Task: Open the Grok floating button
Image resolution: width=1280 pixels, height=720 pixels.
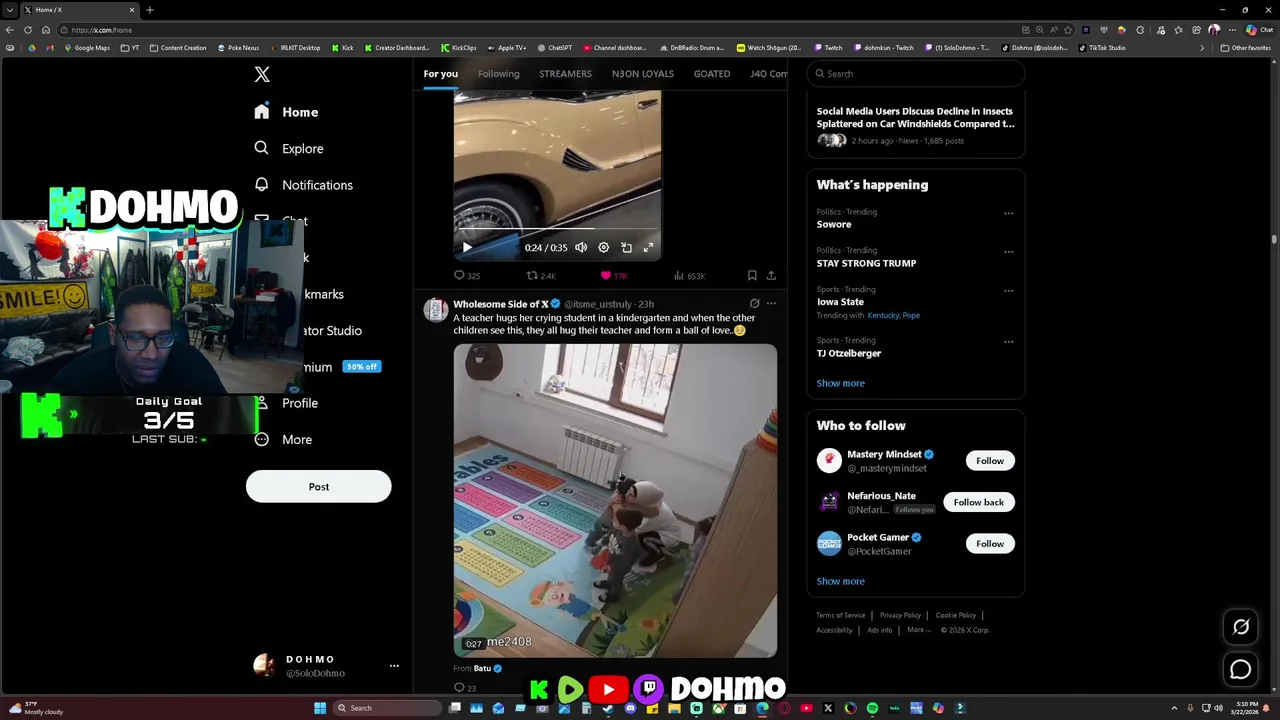Action: click(x=1241, y=627)
